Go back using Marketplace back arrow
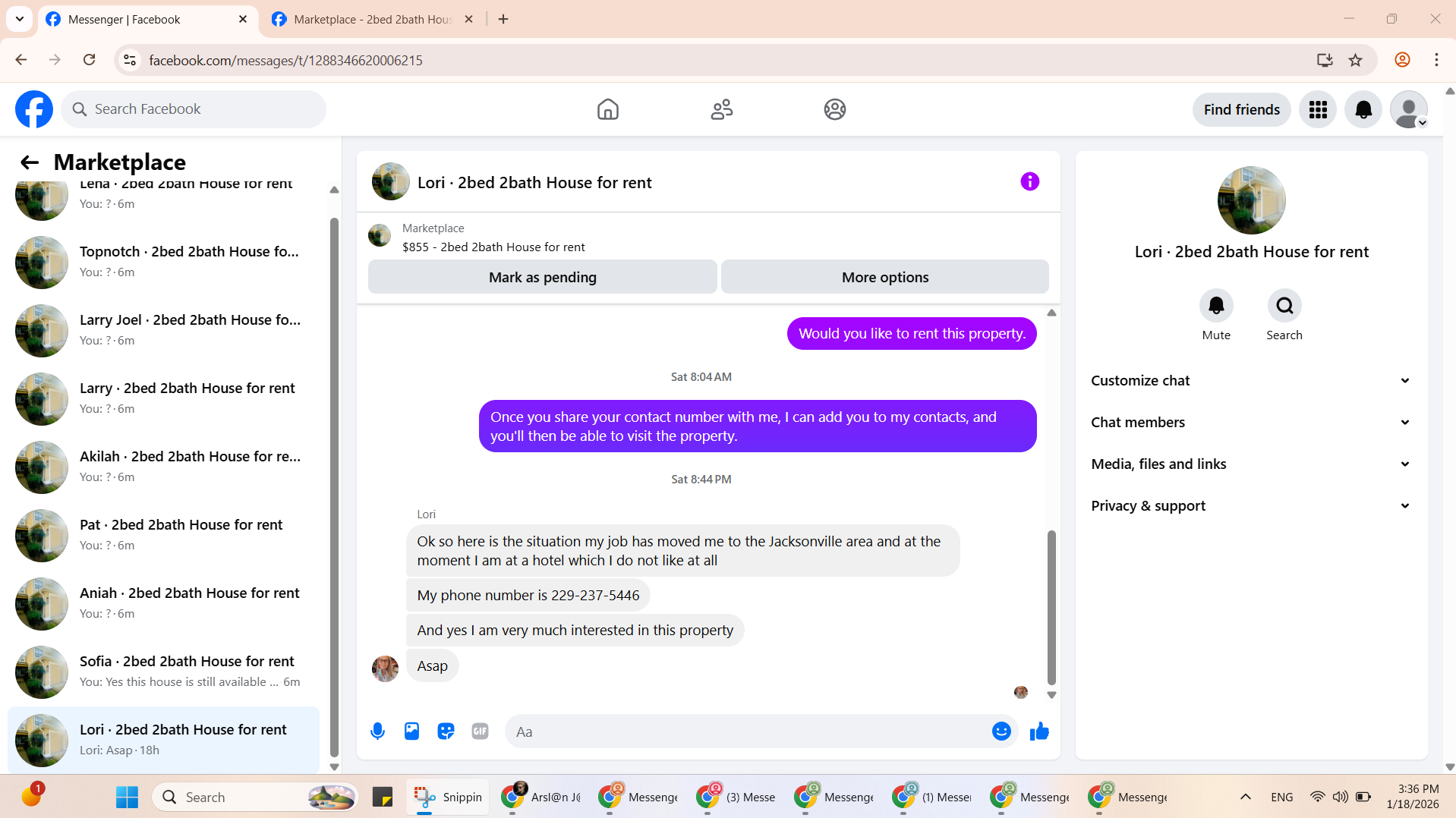1456x818 pixels. (x=30, y=162)
